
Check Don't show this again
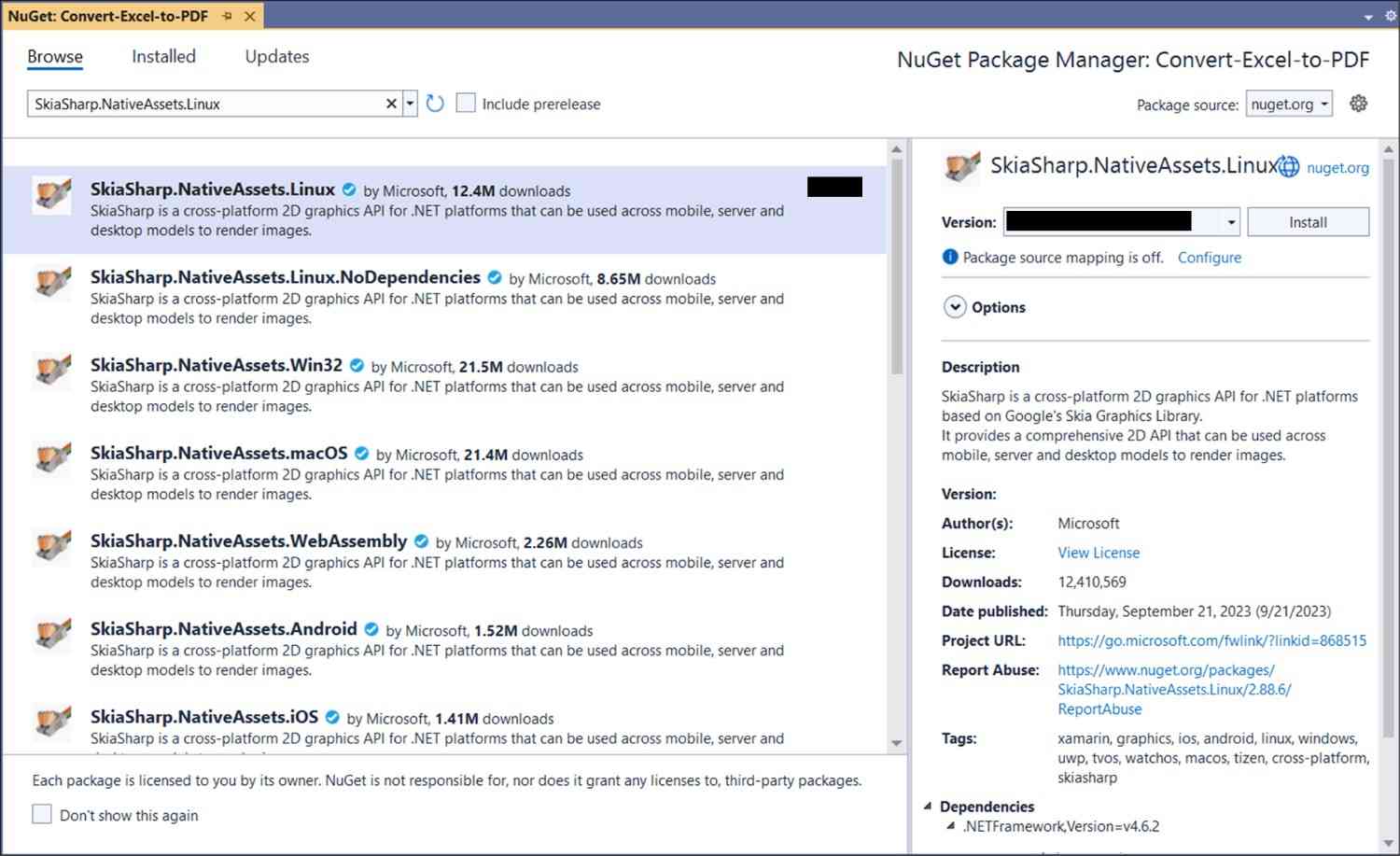click(42, 814)
